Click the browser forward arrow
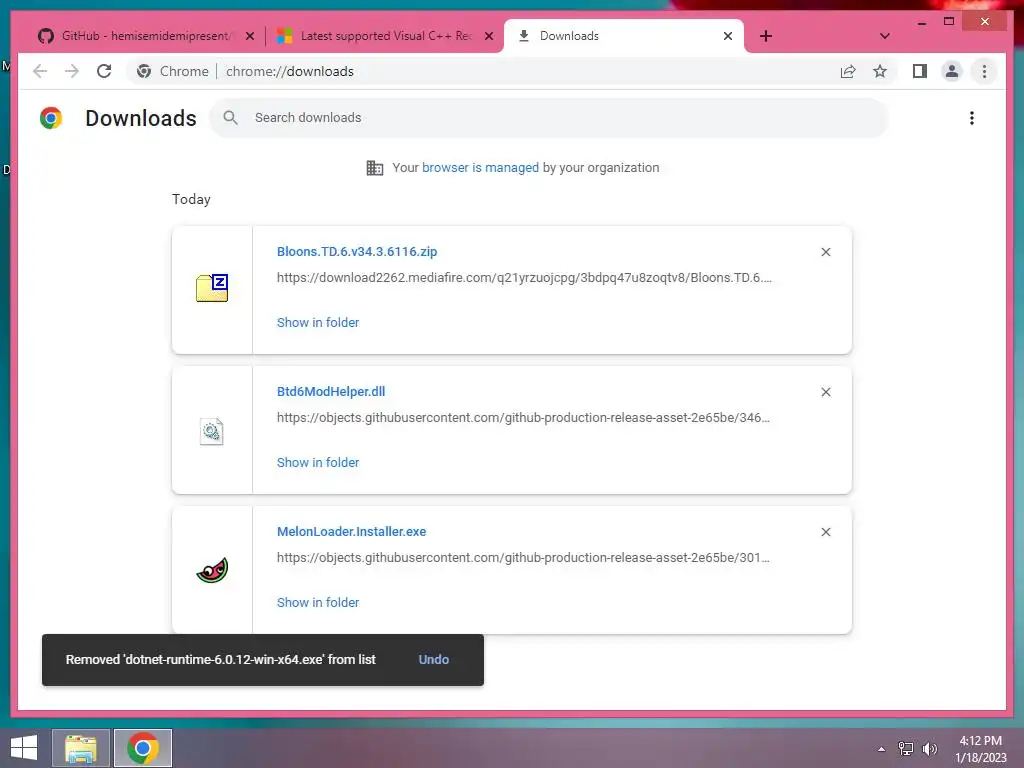Screen dimensions: 1024x768 pos(72,71)
